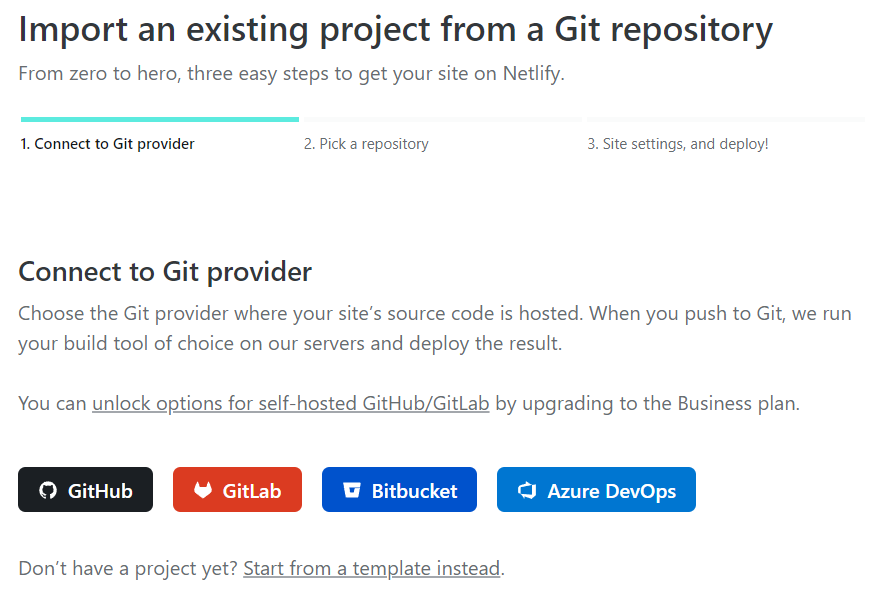The height and width of the screenshot is (601, 872).
Task: Open the Pick a repository step
Action: [366, 144]
